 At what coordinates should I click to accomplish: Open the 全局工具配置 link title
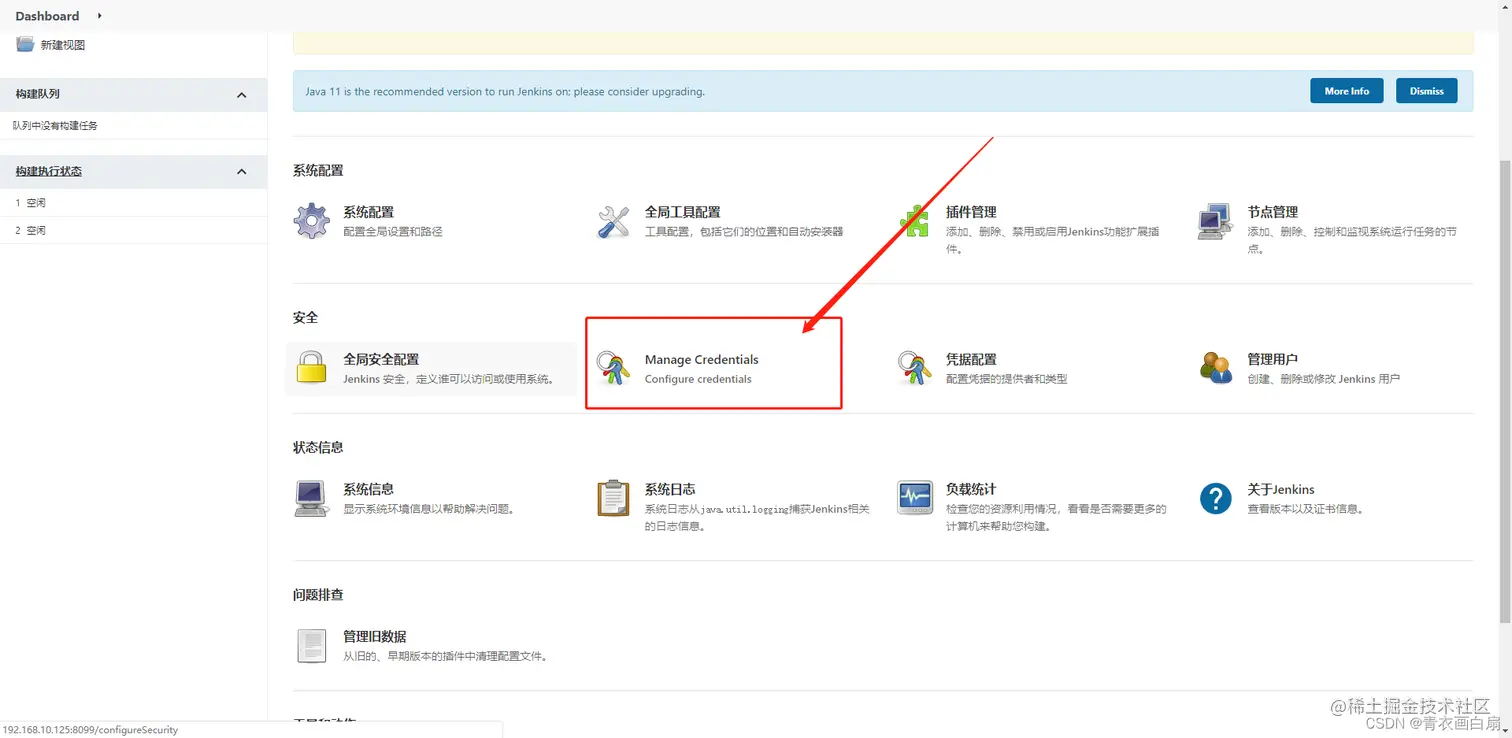point(682,212)
